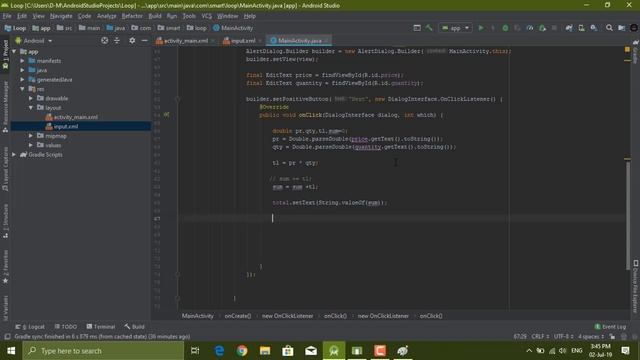Collapse the res folder
The width and height of the screenshot is (640, 360).
pyautogui.click(x=22, y=89)
